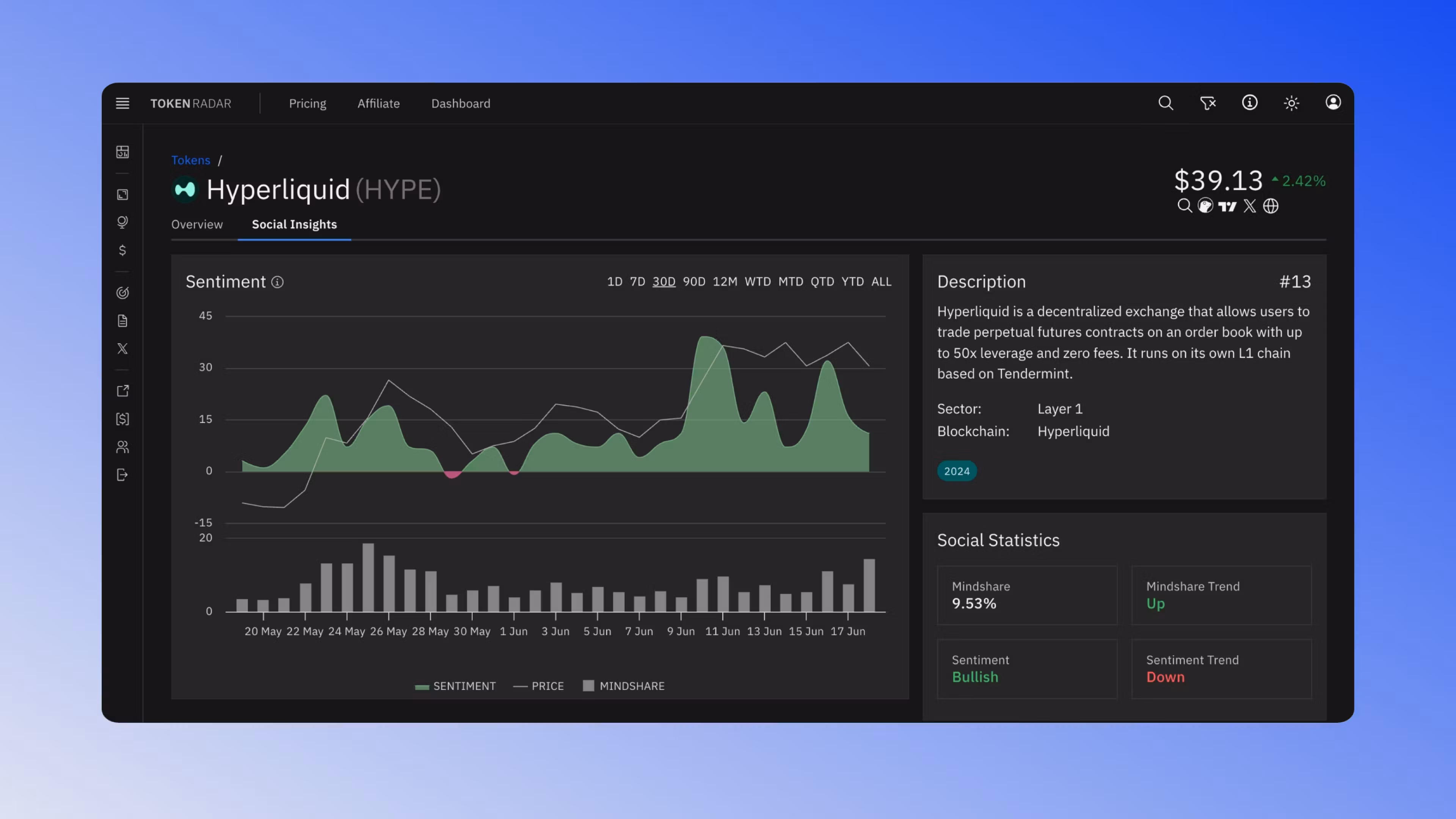Screen dimensions: 1456x819
Task: Switch to the Overview tab
Action: (x=197, y=224)
